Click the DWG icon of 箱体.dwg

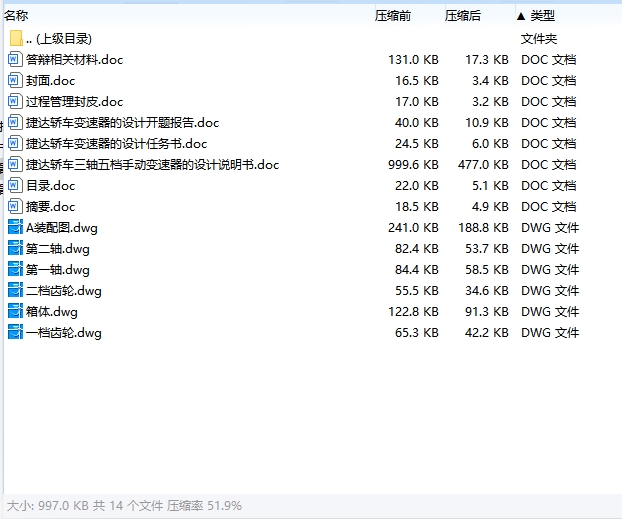click(x=15, y=312)
